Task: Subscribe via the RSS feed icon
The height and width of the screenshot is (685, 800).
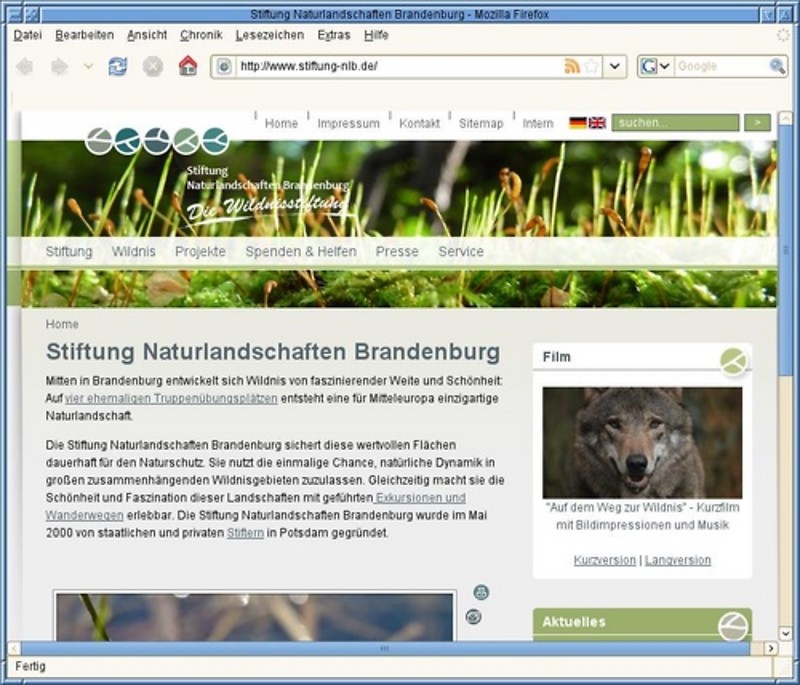Action: point(572,66)
